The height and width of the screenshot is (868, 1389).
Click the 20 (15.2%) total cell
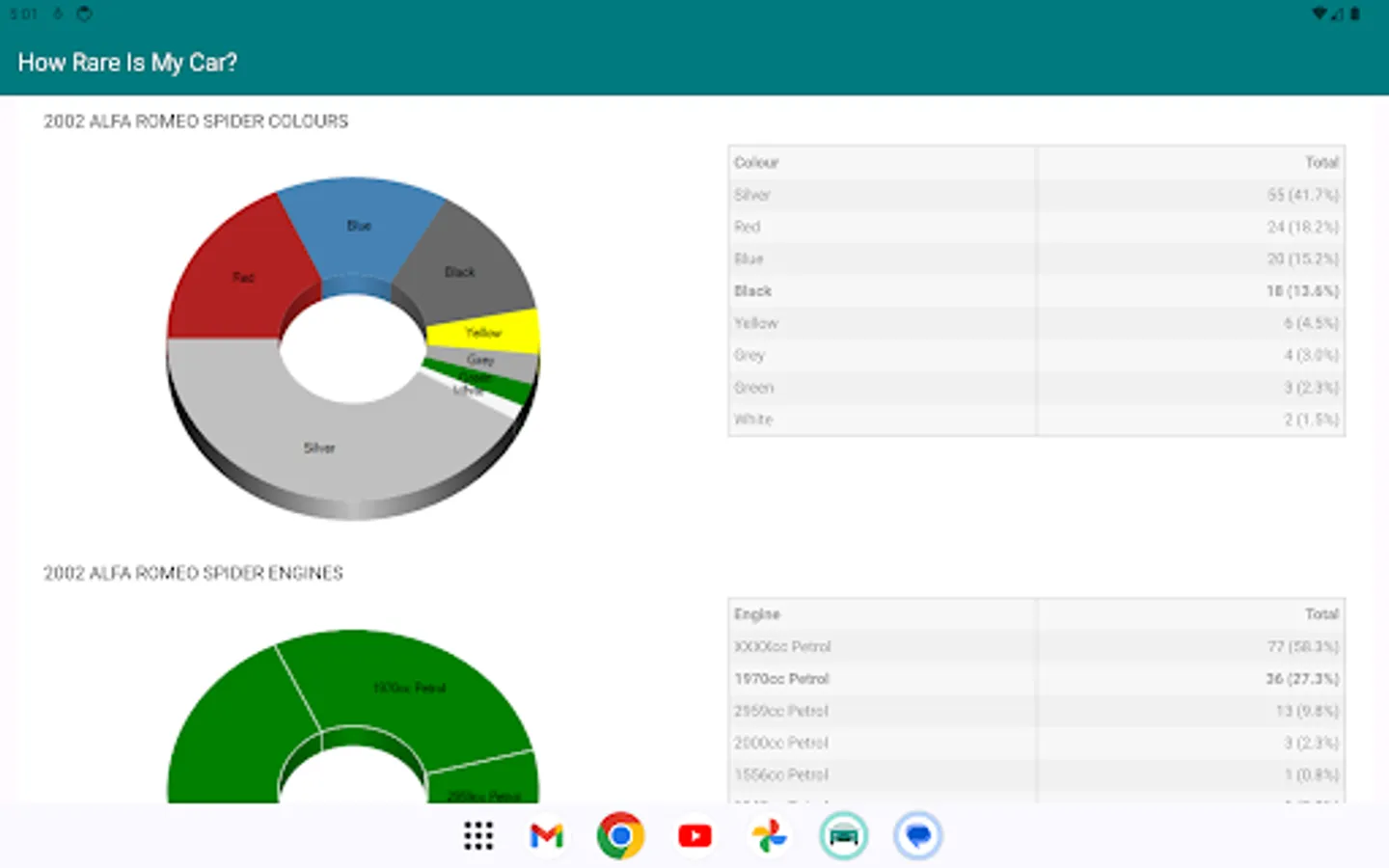(1191, 258)
